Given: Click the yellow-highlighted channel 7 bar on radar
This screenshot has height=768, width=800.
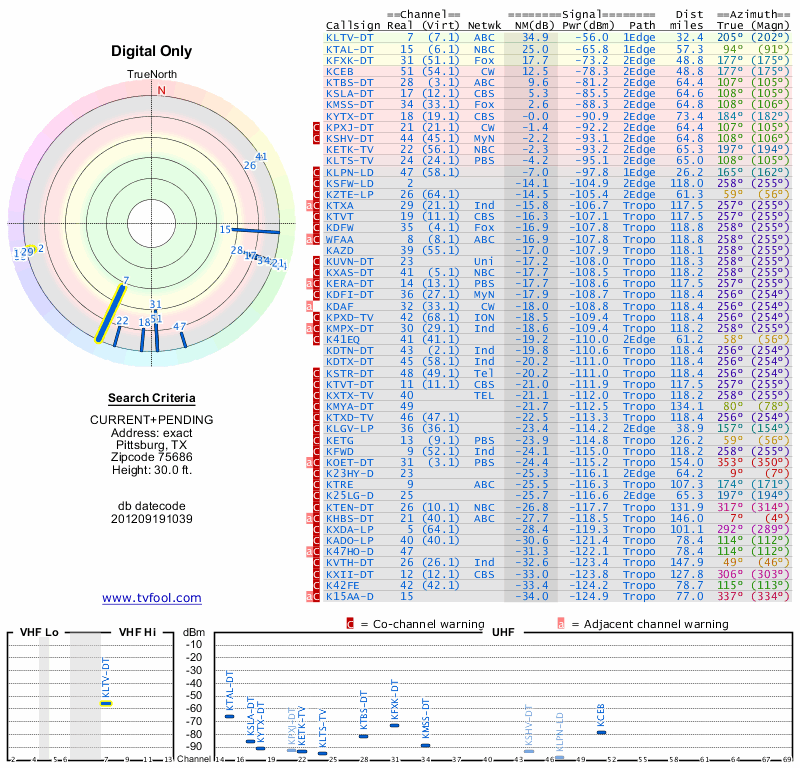Looking at the screenshot, I should point(109,313).
